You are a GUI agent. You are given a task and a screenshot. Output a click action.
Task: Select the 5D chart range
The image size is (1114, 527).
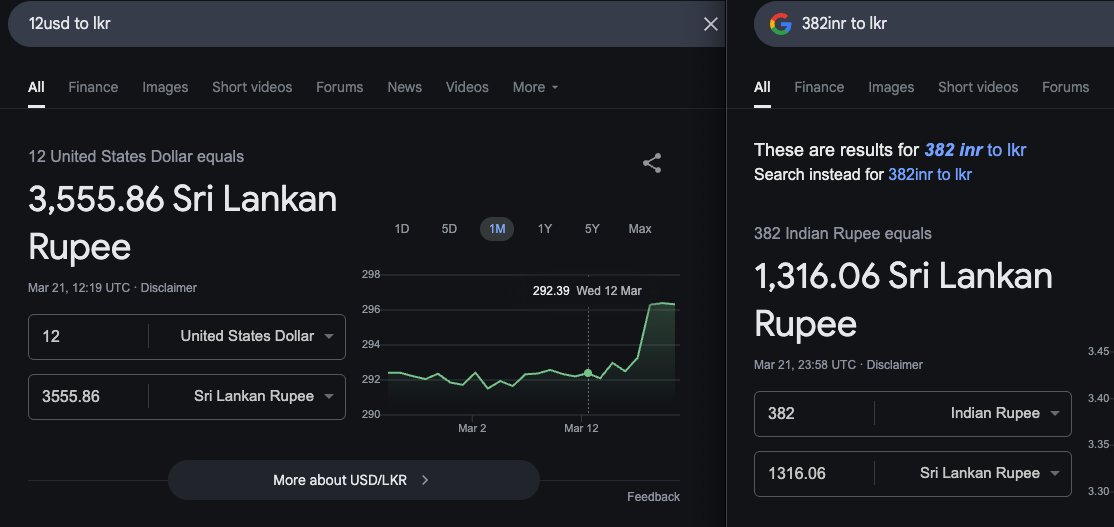(x=449, y=229)
